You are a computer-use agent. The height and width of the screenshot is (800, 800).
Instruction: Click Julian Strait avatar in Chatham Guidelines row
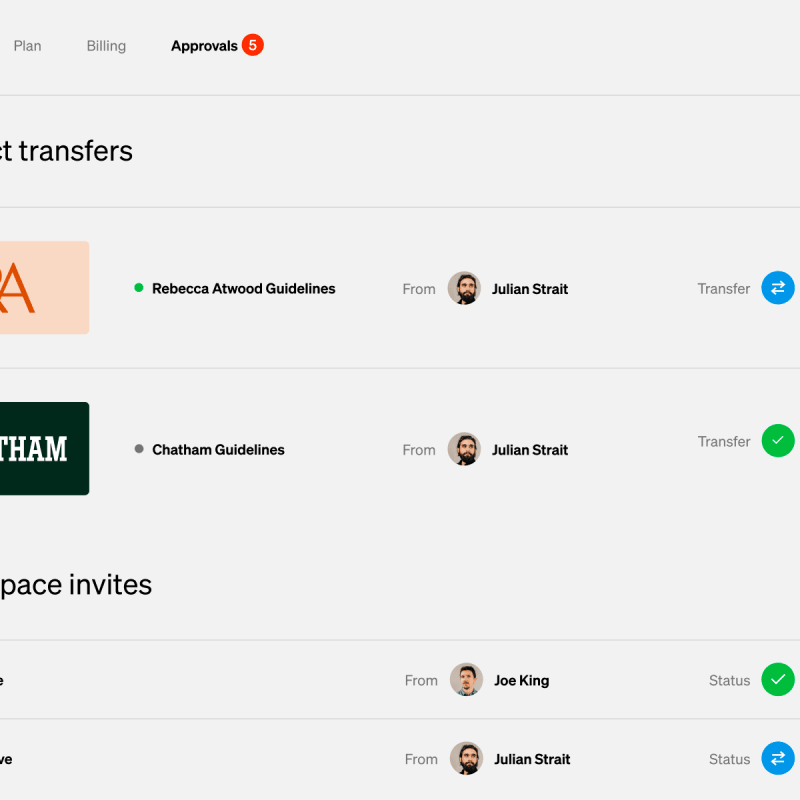[x=464, y=449]
